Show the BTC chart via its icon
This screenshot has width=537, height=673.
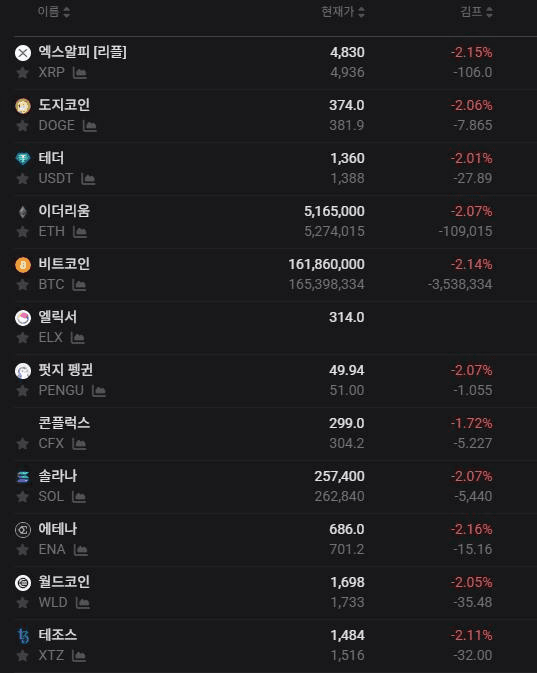click(x=79, y=285)
